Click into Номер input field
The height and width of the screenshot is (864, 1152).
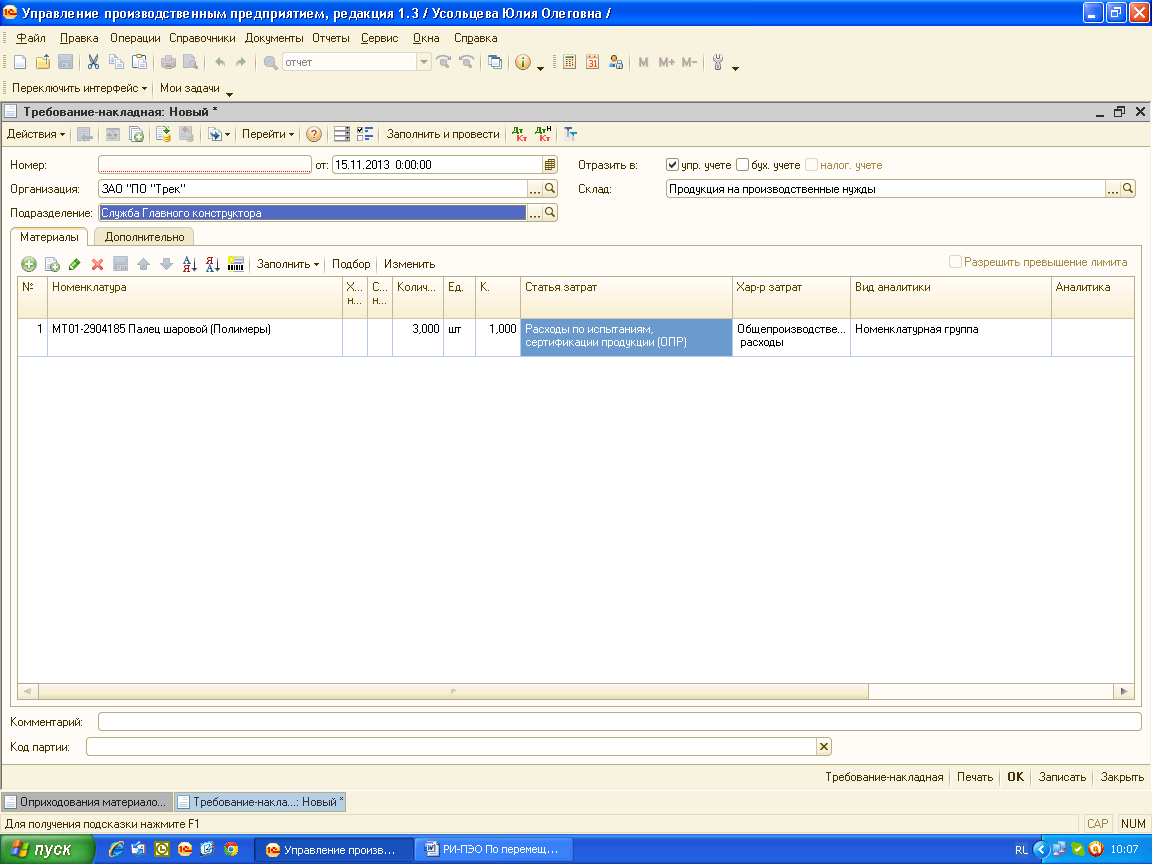click(x=205, y=165)
